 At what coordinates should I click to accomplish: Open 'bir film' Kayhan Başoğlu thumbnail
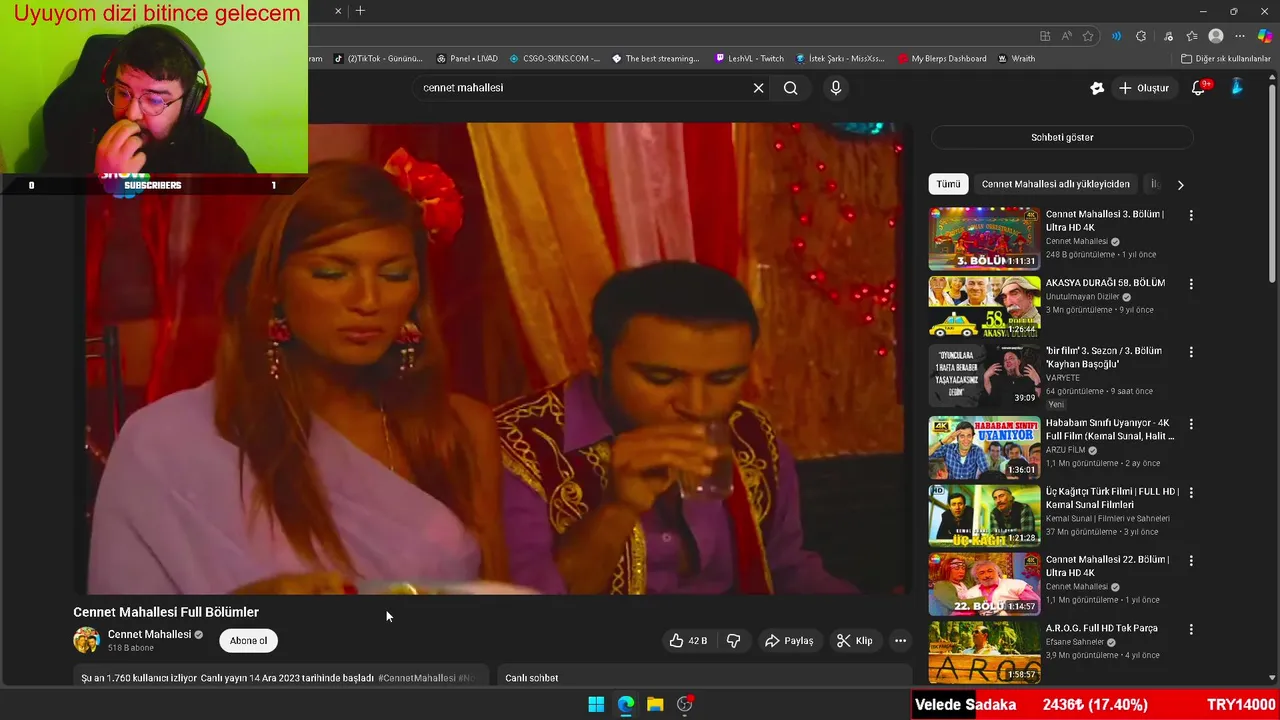pos(984,375)
